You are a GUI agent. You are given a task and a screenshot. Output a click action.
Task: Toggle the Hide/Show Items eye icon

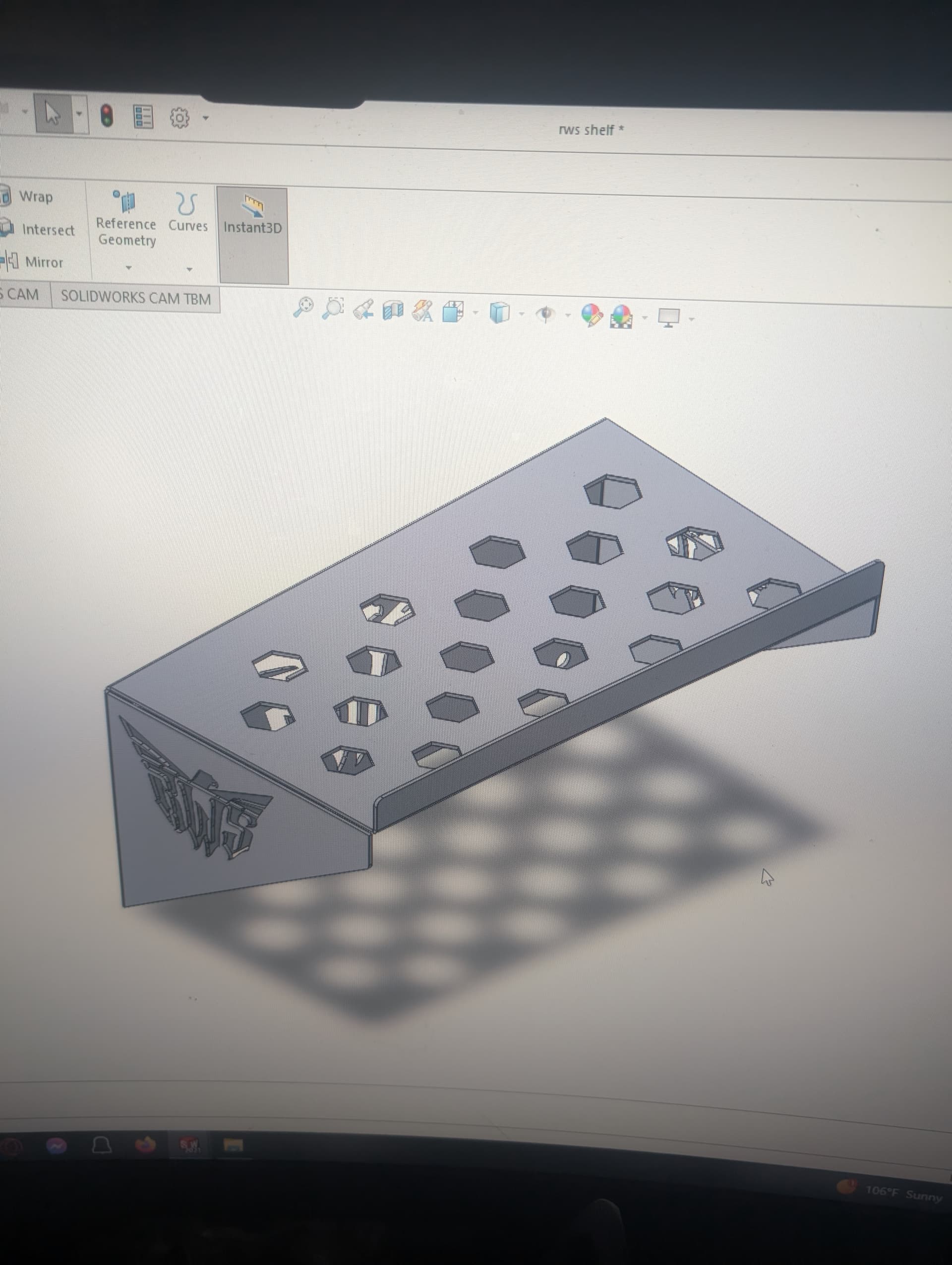pyautogui.click(x=546, y=314)
